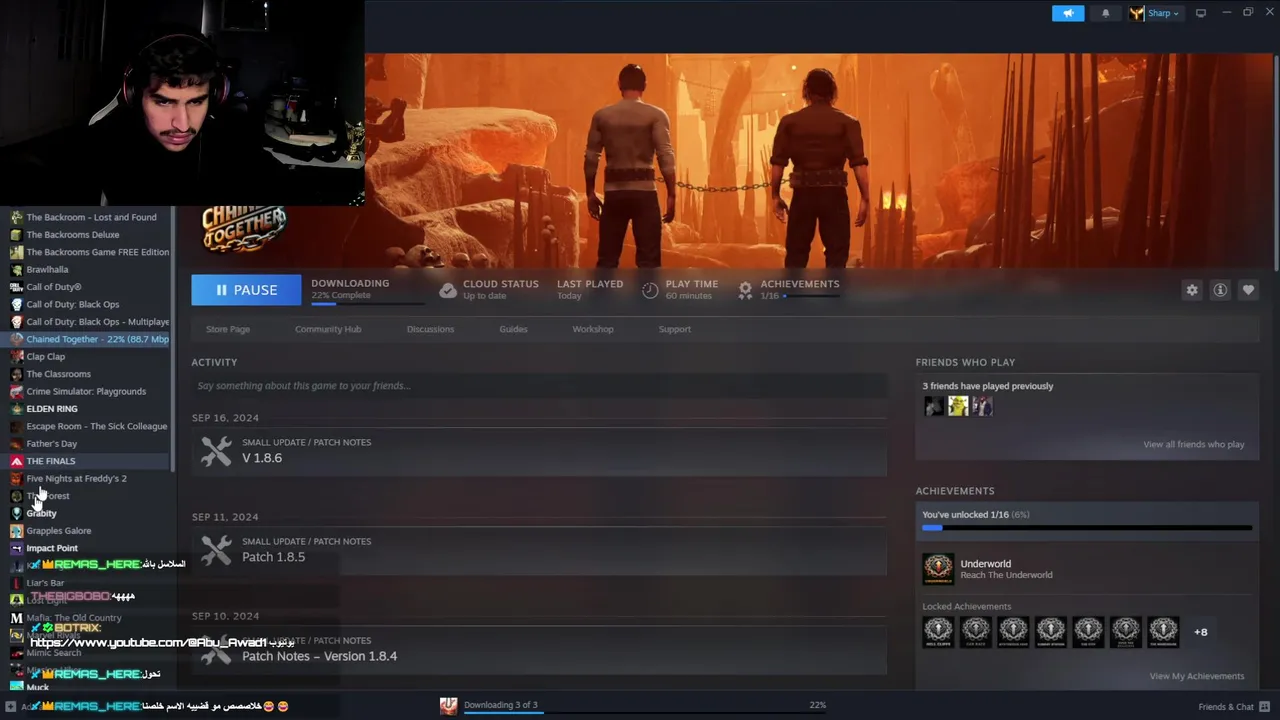
Task: Click the library list scrollbar
Action: (x=174, y=340)
